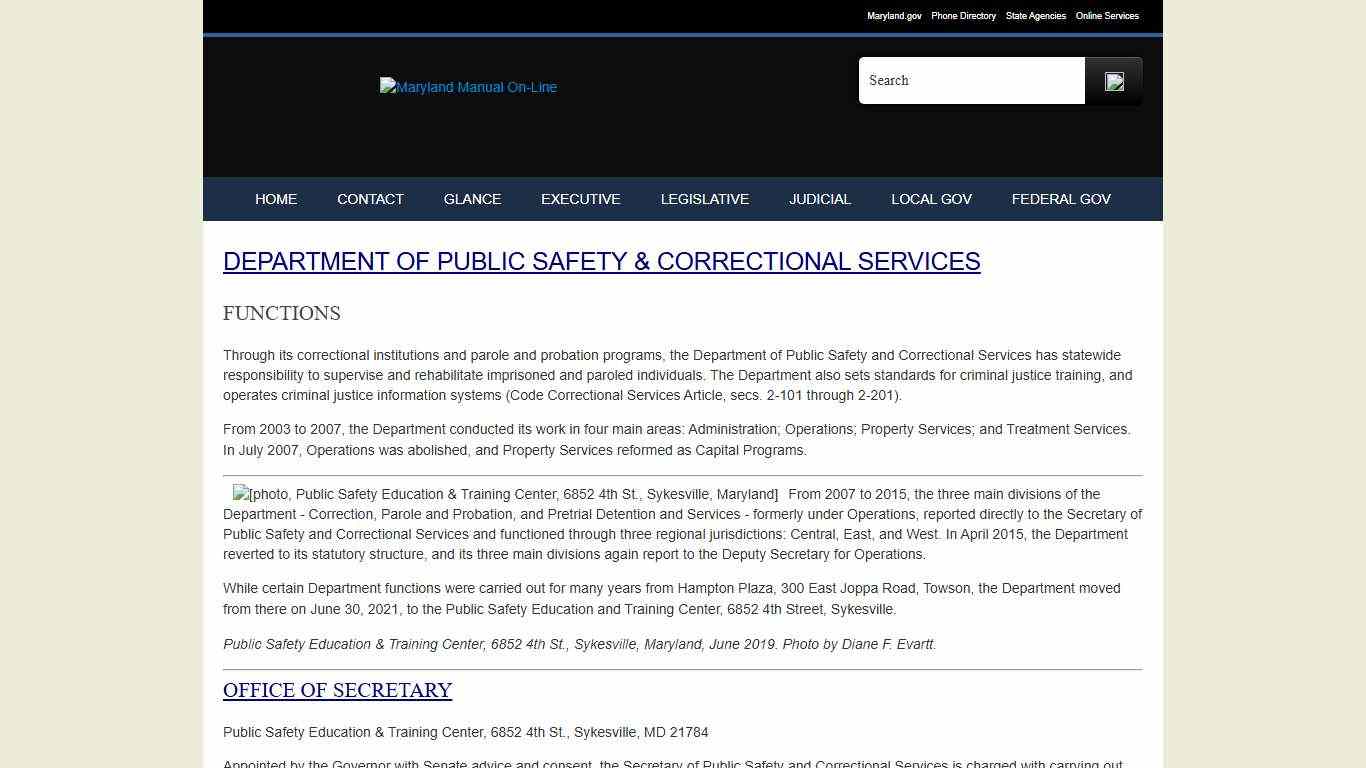Visit the State Agencies page
Screen dimensions: 1366x768
pos(1035,16)
